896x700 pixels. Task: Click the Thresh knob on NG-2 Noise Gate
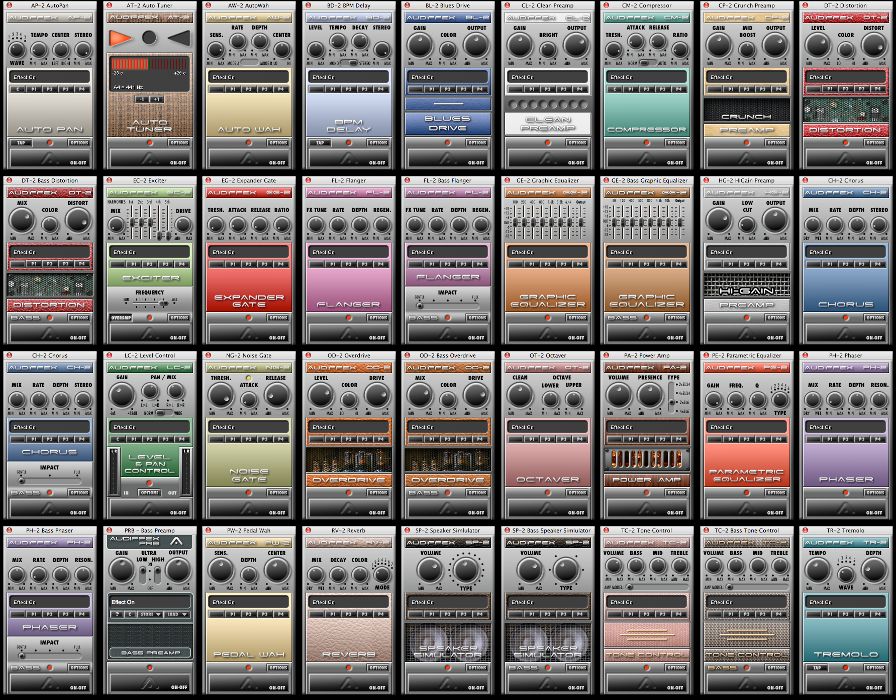[221, 395]
